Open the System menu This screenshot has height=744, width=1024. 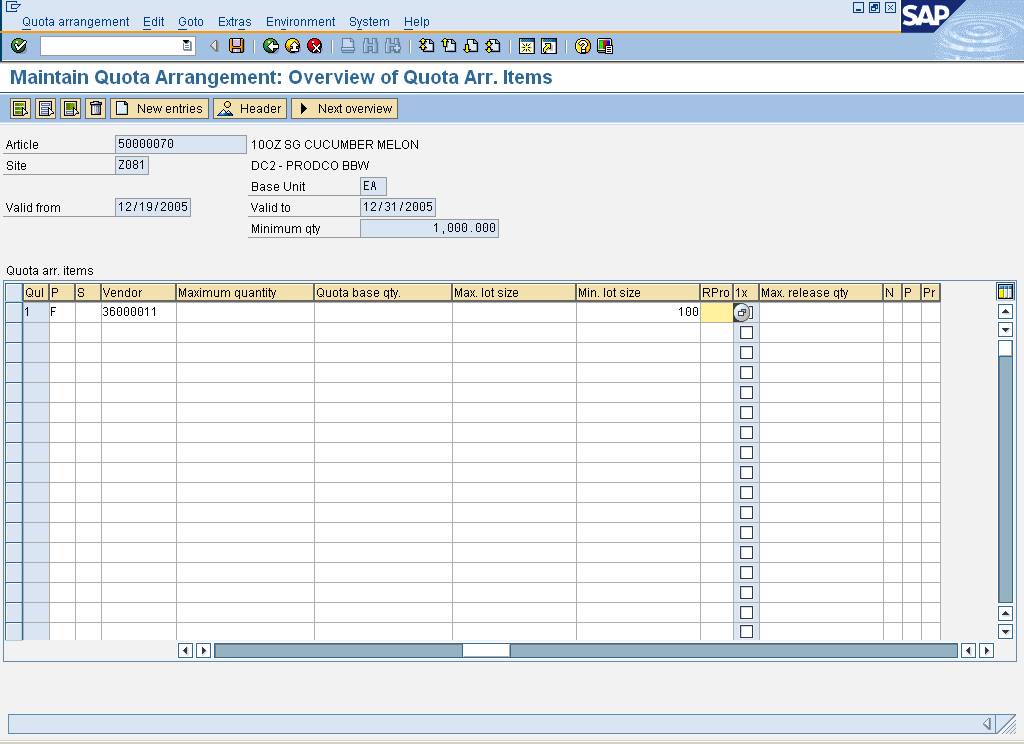coord(369,22)
